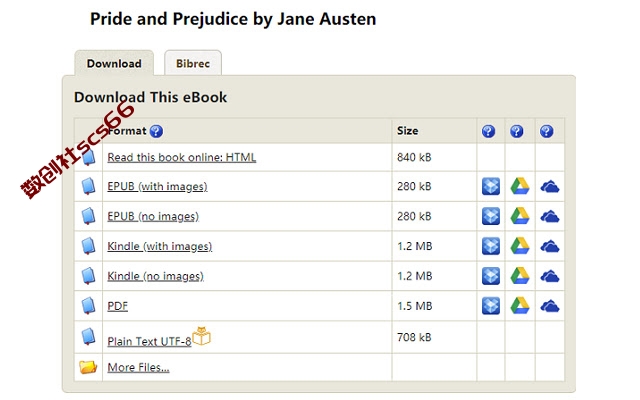
Task: Click the OneDrive column help icon
Action: (547, 131)
